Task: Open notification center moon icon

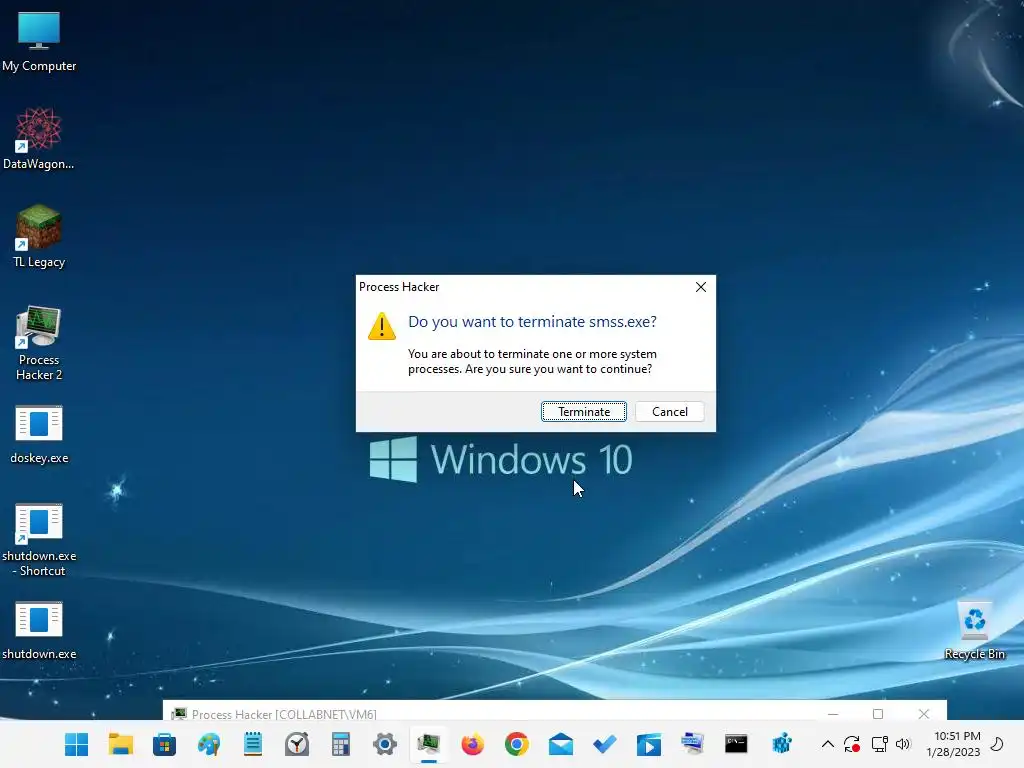Action: point(997,744)
